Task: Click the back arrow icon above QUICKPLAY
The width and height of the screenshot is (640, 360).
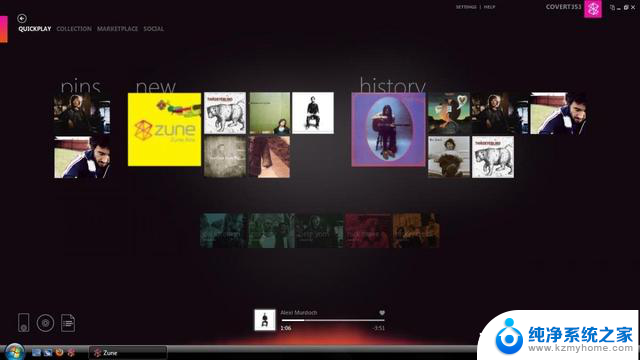Action: (x=22, y=18)
